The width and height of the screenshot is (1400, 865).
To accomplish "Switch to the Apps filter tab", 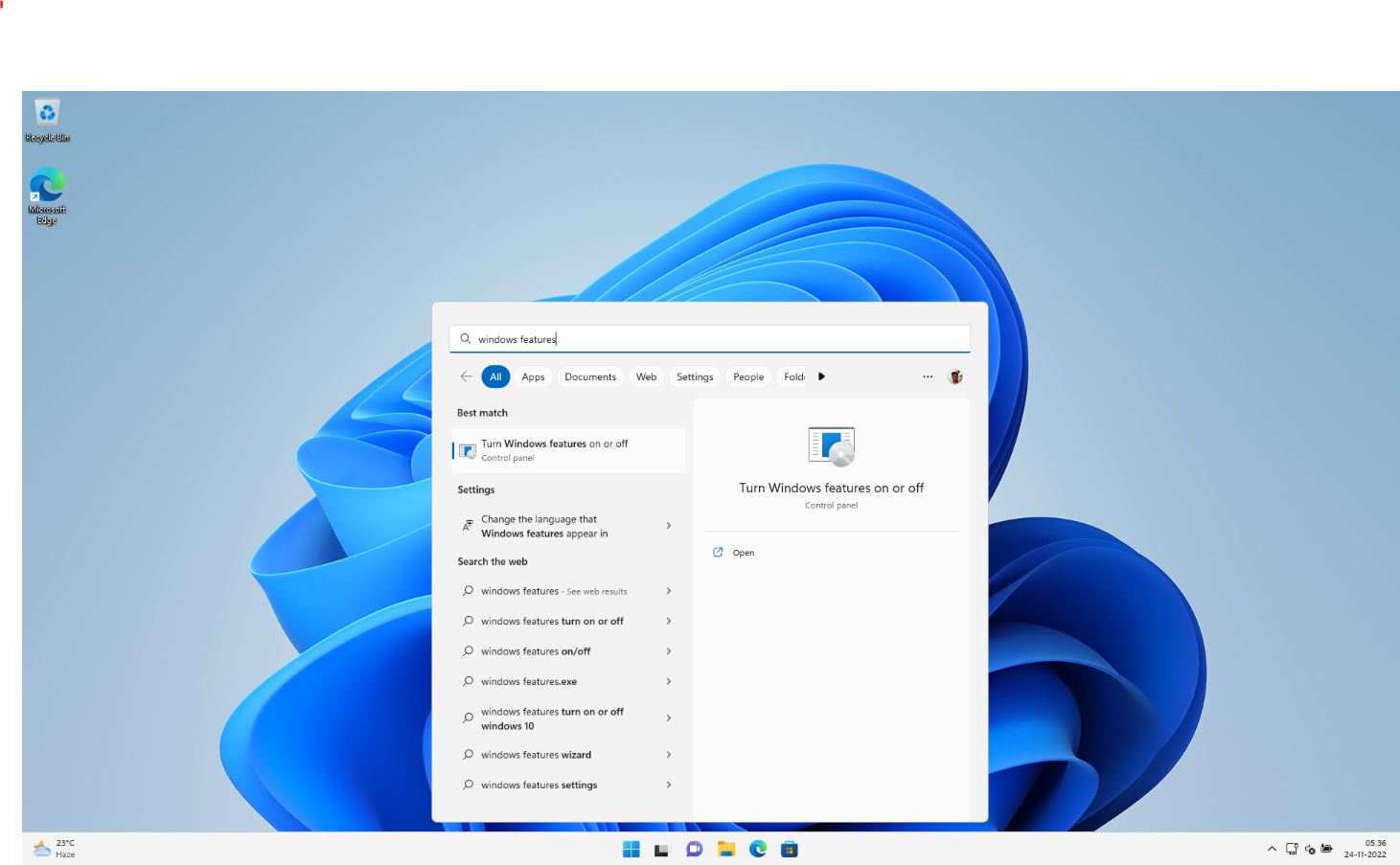I will tap(533, 376).
